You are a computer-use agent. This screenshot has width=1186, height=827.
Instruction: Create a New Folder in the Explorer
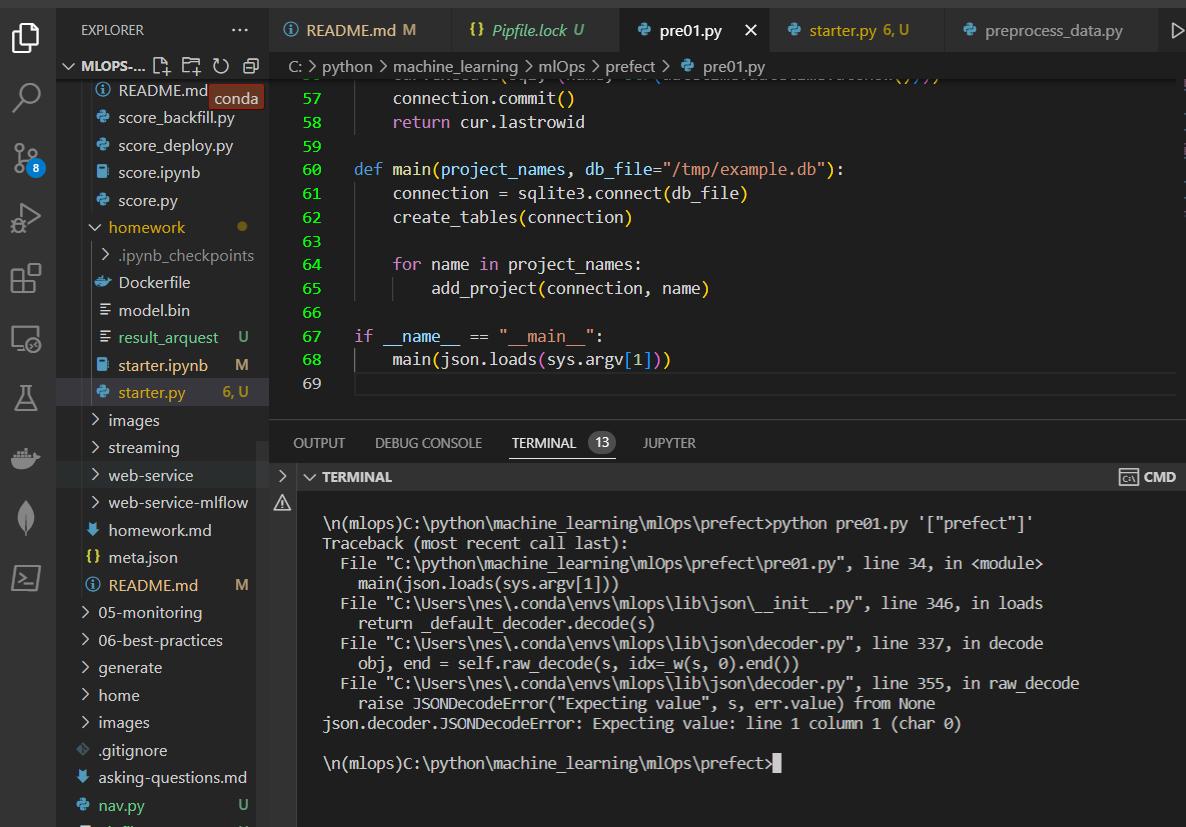(191, 65)
